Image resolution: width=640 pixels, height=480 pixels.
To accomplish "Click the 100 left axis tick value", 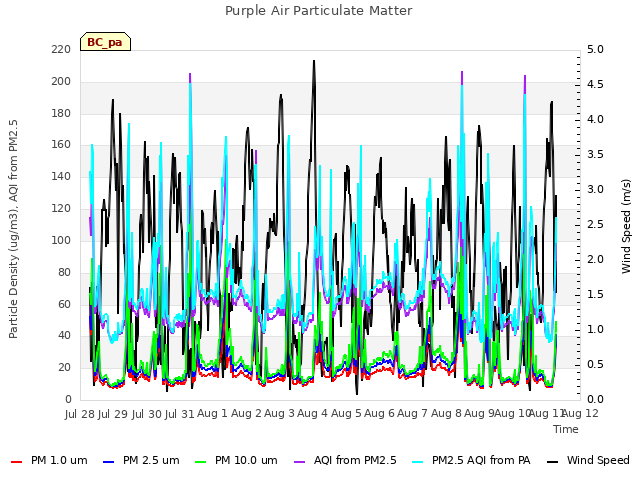I will 61,240.
